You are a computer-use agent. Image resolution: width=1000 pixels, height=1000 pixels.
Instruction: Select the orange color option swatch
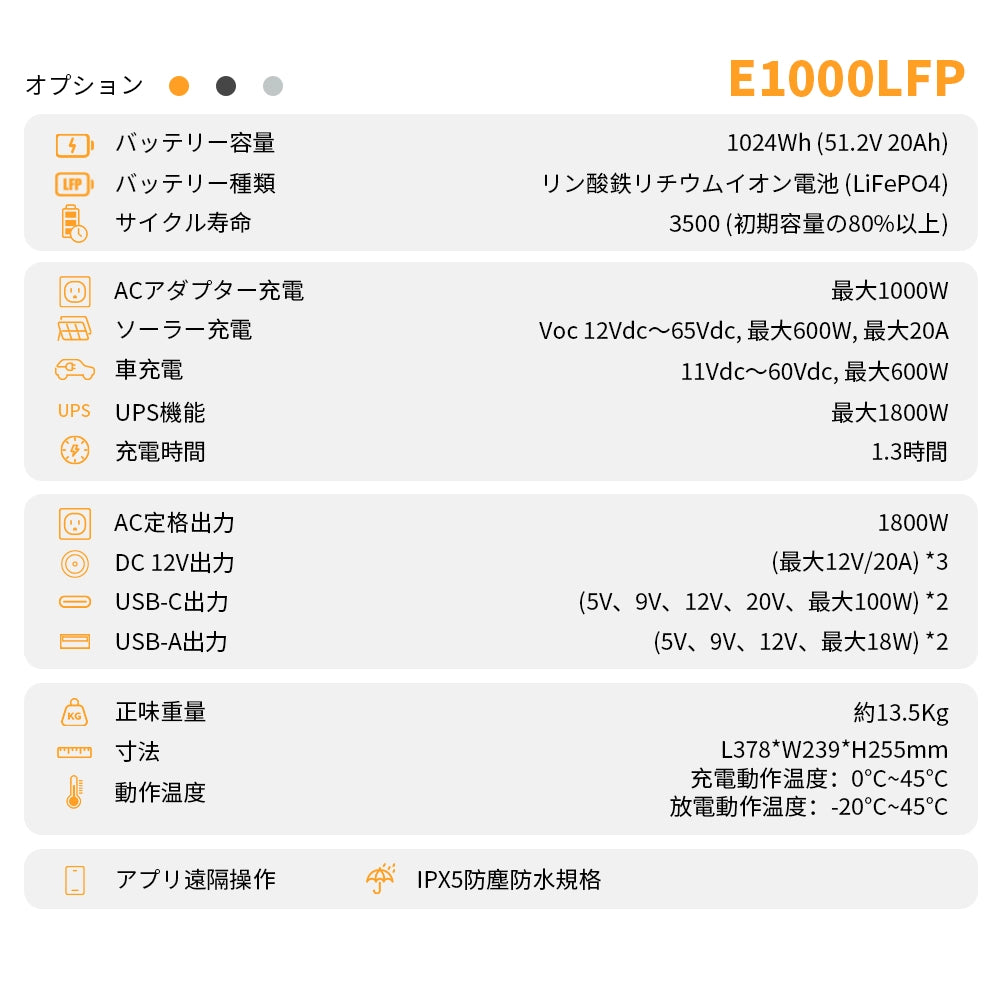point(179,86)
